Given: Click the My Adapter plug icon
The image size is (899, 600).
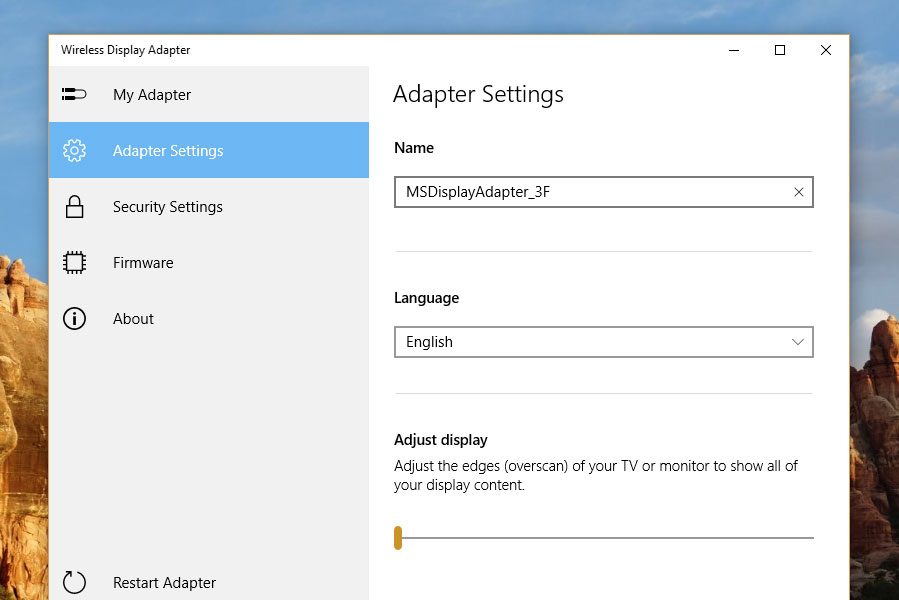Looking at the screenshot, I should pos(74,94).
